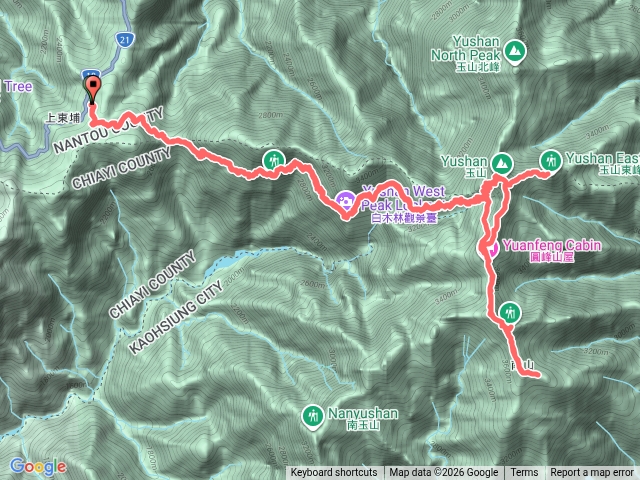
Task: Click the purple Tree label at left edge
Action: [x=16, y=87]
